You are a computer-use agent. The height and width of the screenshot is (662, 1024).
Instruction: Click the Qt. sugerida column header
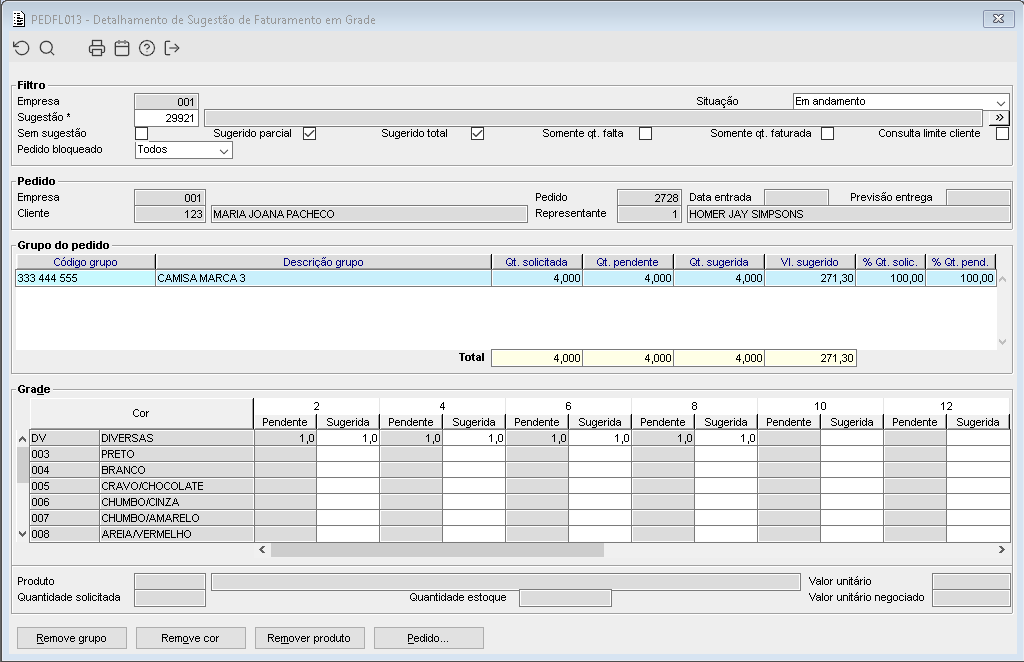click(x=718, y=262)
